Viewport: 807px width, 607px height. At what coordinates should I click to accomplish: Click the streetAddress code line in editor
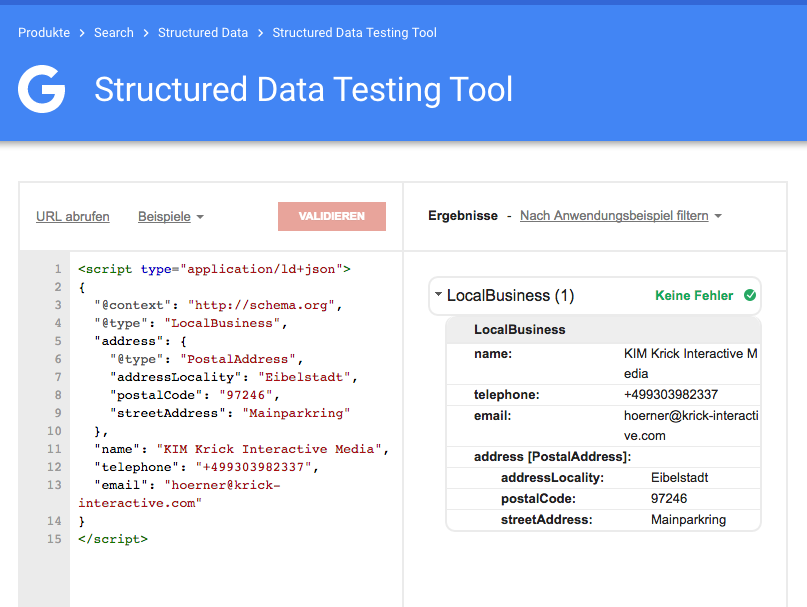click(x=230, y=413)
